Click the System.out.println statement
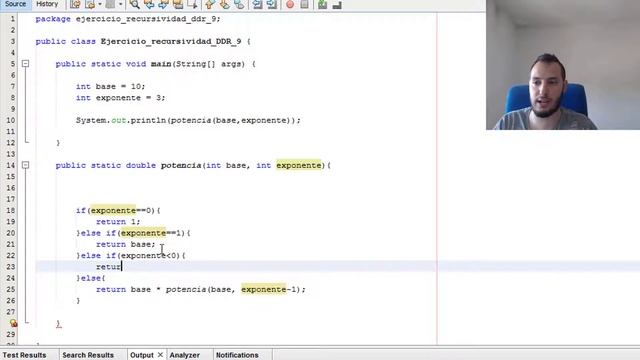This screenshot has height=360, width=640. tap(188, 120)
